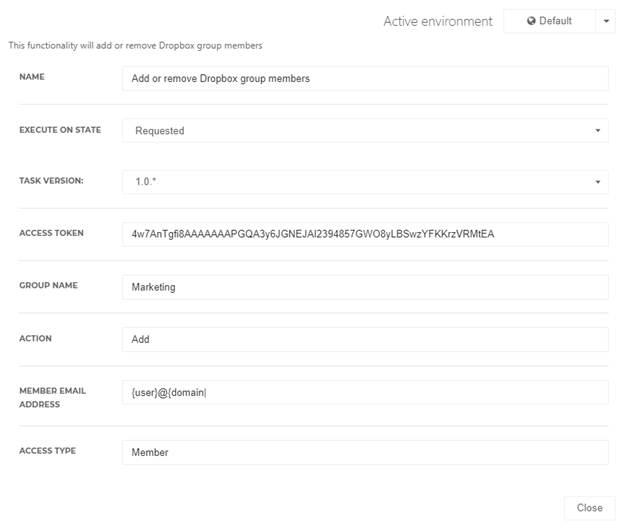Viewport: 624px width, 531px height.
Task: Click the Access Token label
Action: pos(51,233)
